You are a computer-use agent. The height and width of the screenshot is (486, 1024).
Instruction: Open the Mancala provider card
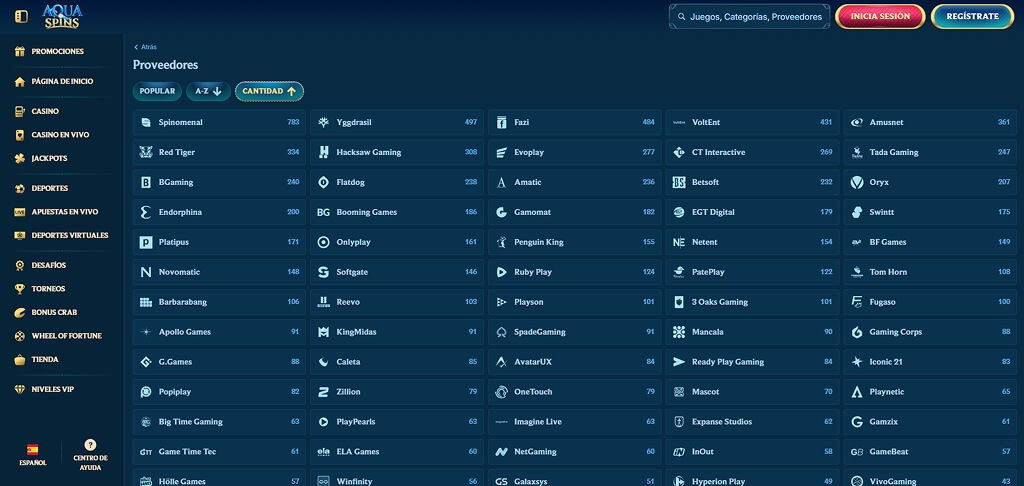pyautogui.click(x=752, y=332)
